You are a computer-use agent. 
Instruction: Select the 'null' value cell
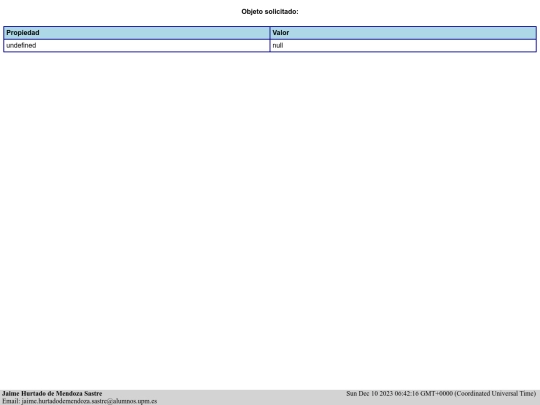[x=403, y=45]
